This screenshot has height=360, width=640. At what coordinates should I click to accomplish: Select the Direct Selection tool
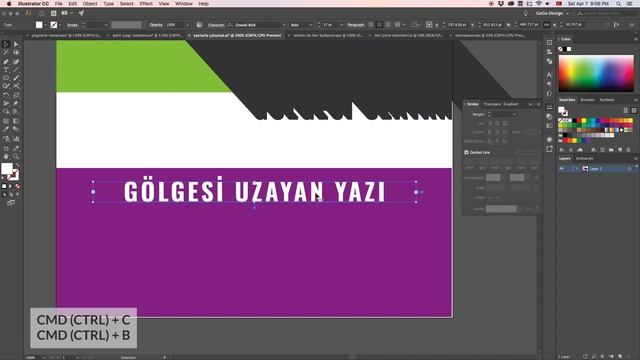(x=16, y=44)
